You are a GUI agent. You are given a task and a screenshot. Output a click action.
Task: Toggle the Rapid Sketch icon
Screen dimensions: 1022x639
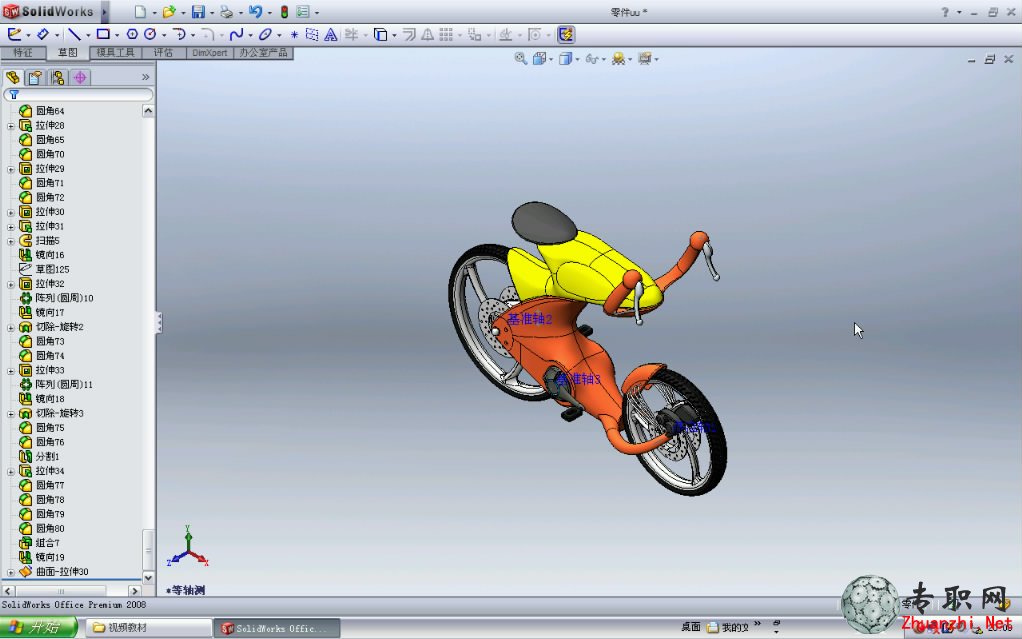566,34
